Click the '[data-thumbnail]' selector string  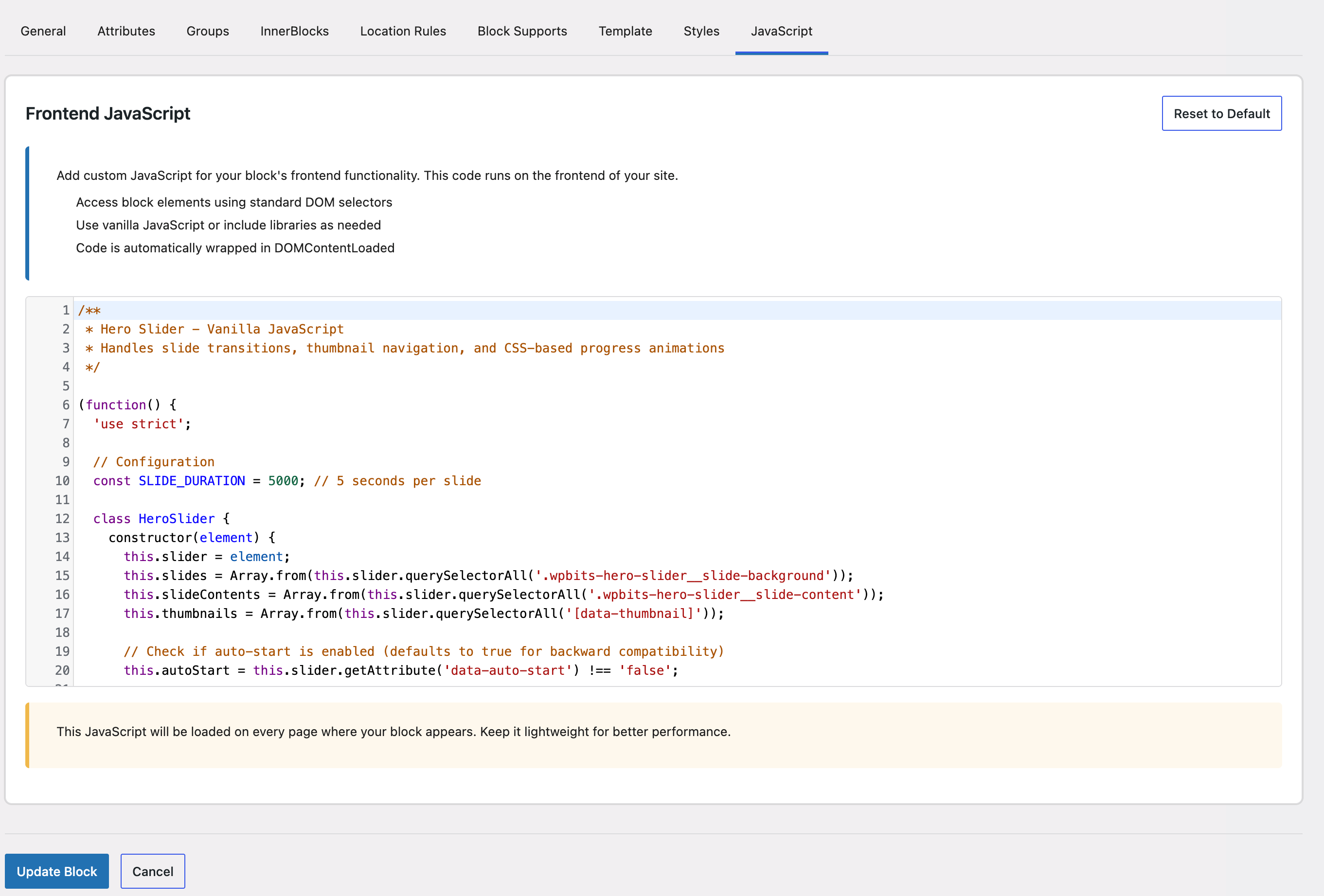pos(633,613)
